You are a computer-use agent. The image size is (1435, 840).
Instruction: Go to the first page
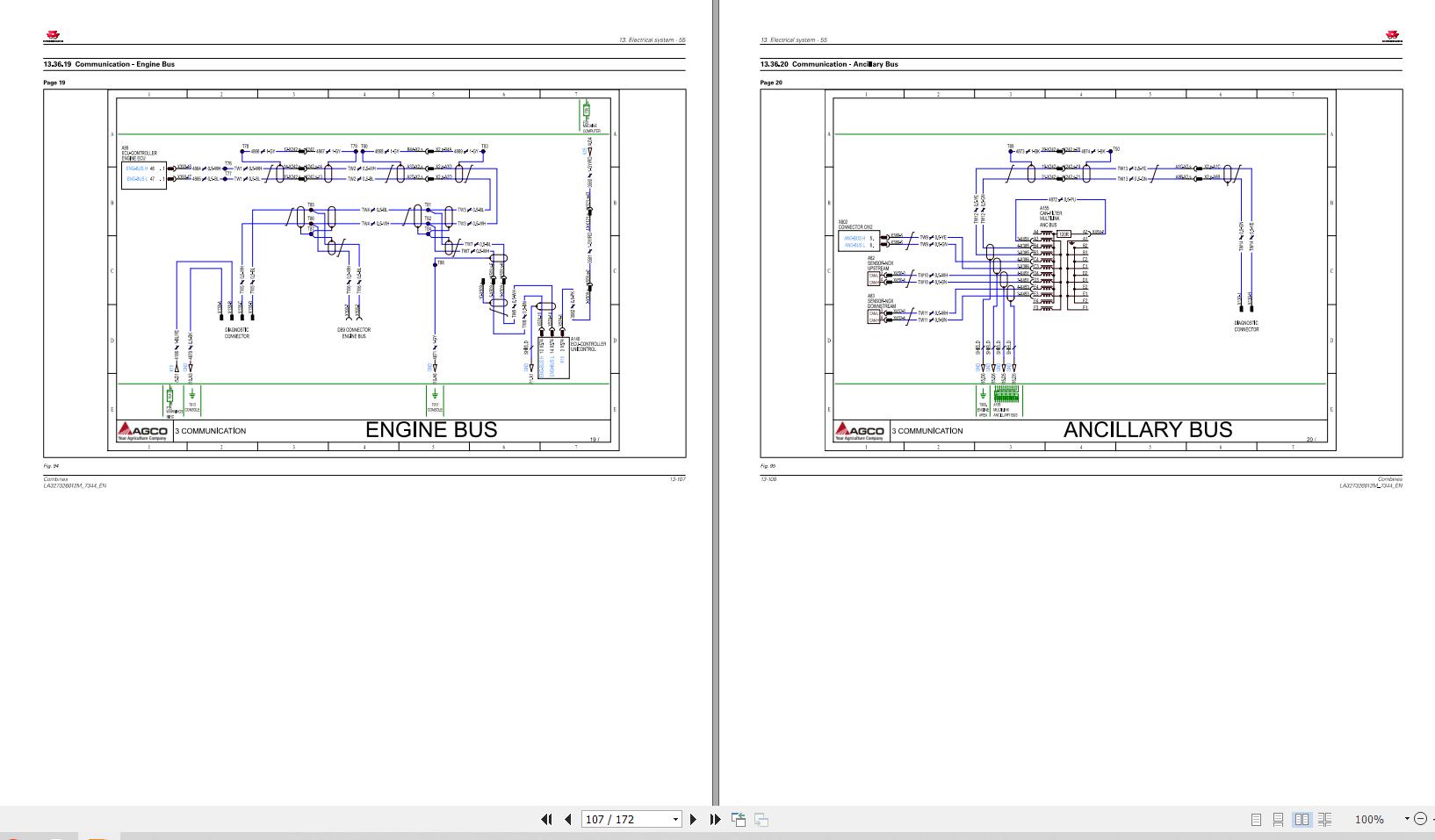[x=546, y=819]
